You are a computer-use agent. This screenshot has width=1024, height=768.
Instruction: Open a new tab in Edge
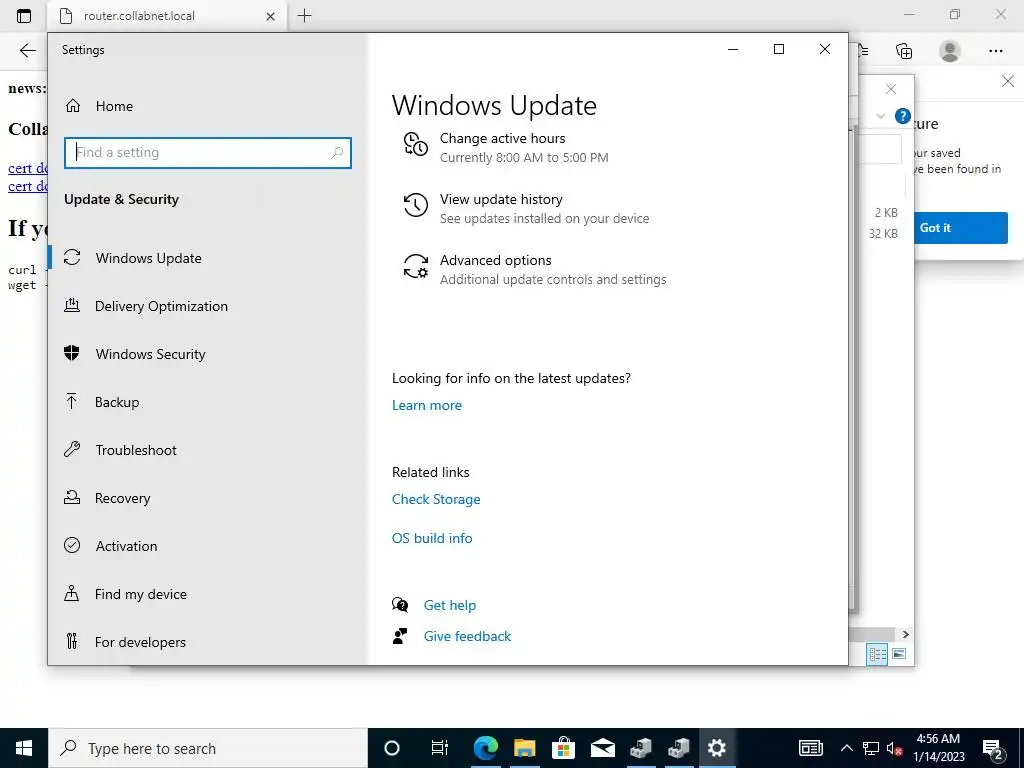304,16
